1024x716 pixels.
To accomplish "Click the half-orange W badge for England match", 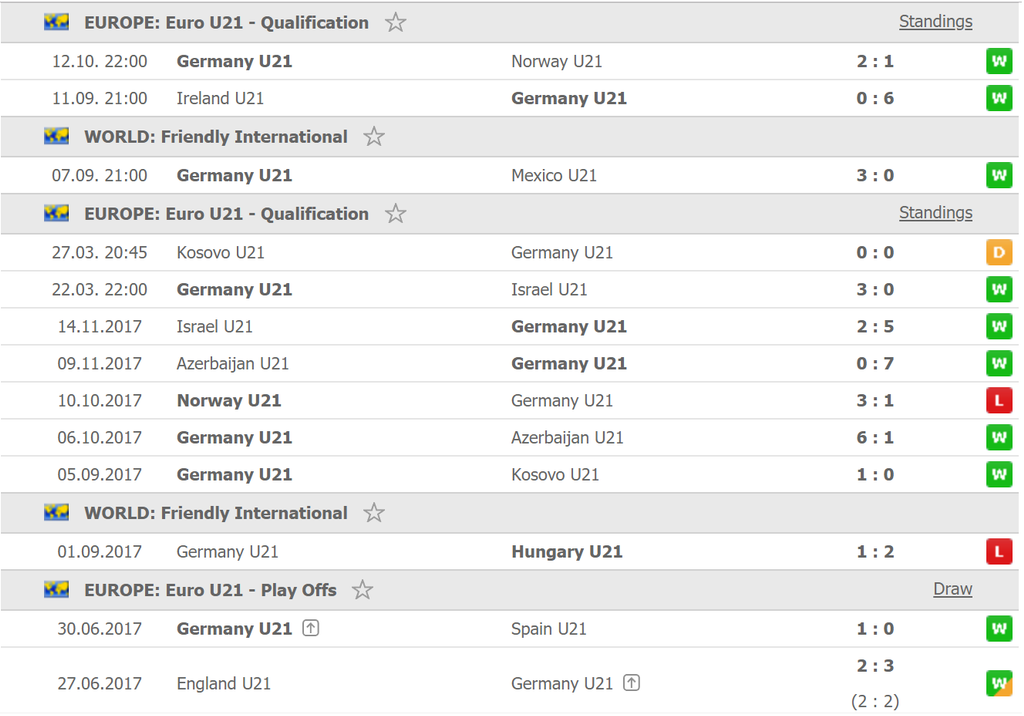I will (x=999, y=684).
